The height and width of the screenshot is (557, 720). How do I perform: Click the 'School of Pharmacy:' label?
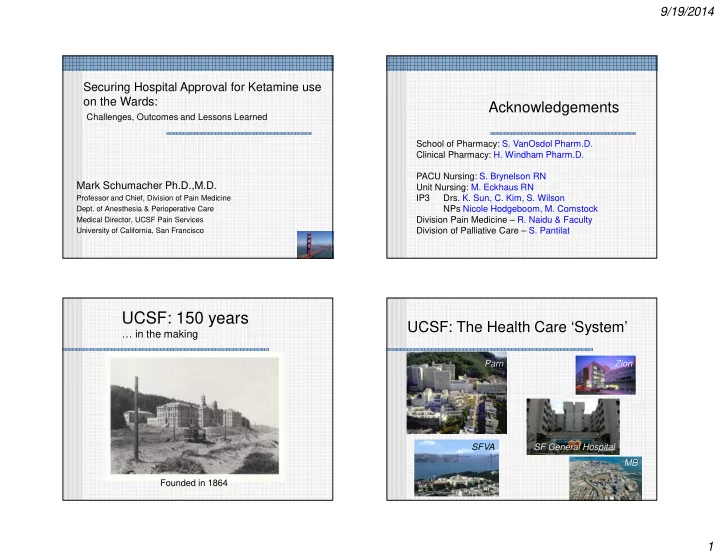pyautogui.click(x=458, y=144)
